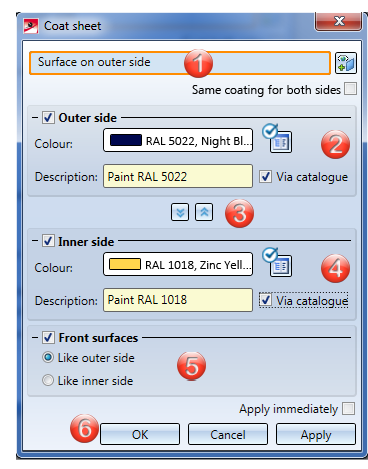Viewport: 368px width, 469px height.
Task: Confirm with the OK button
Action: point(140,434)
